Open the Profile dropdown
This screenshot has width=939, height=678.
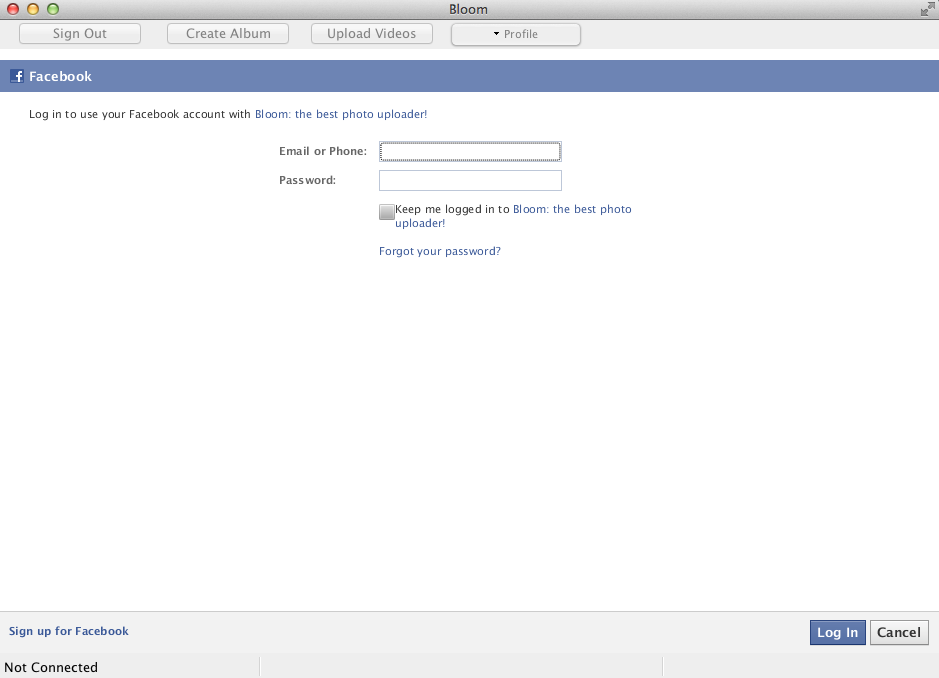point(516,33)
